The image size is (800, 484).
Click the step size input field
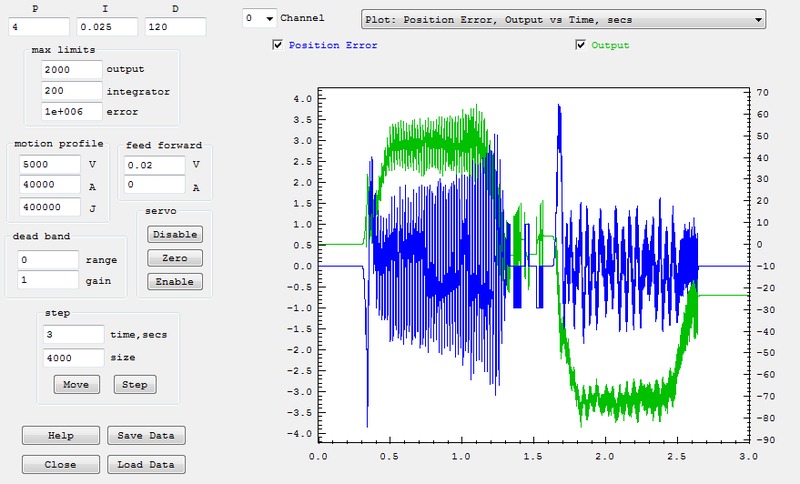73,356
